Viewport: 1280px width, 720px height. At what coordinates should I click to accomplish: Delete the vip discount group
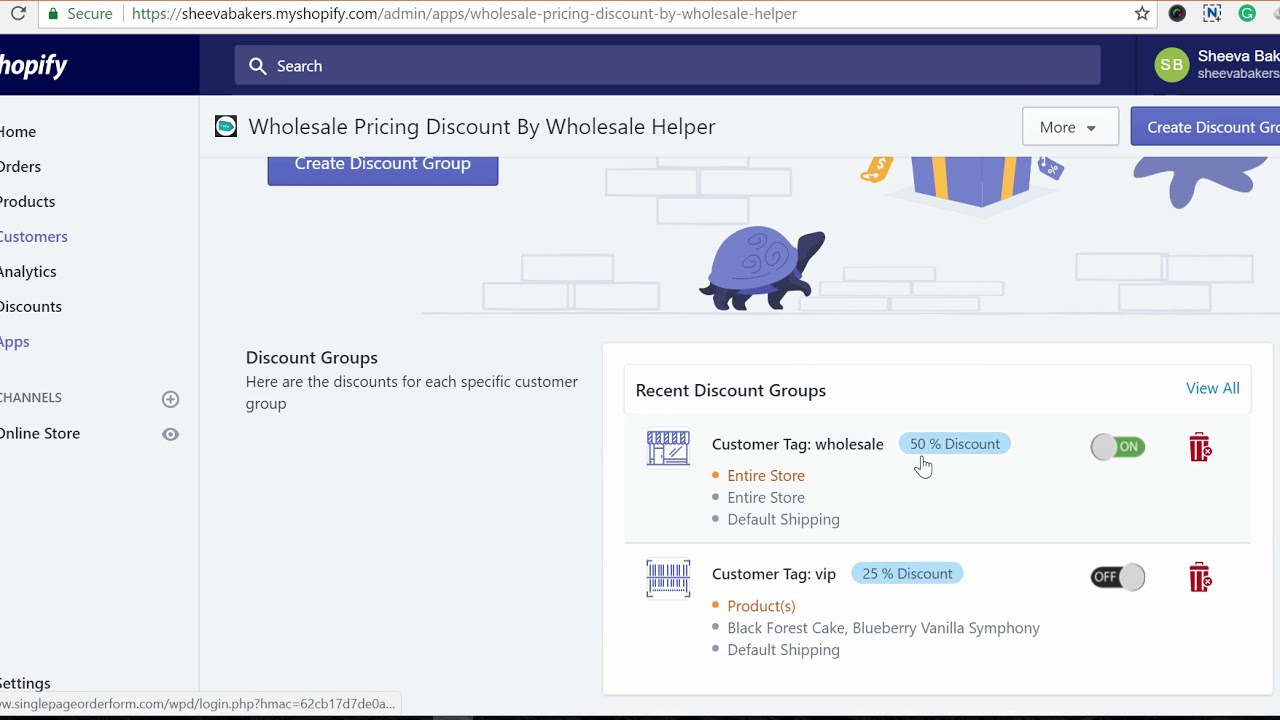pos(1200,577)
